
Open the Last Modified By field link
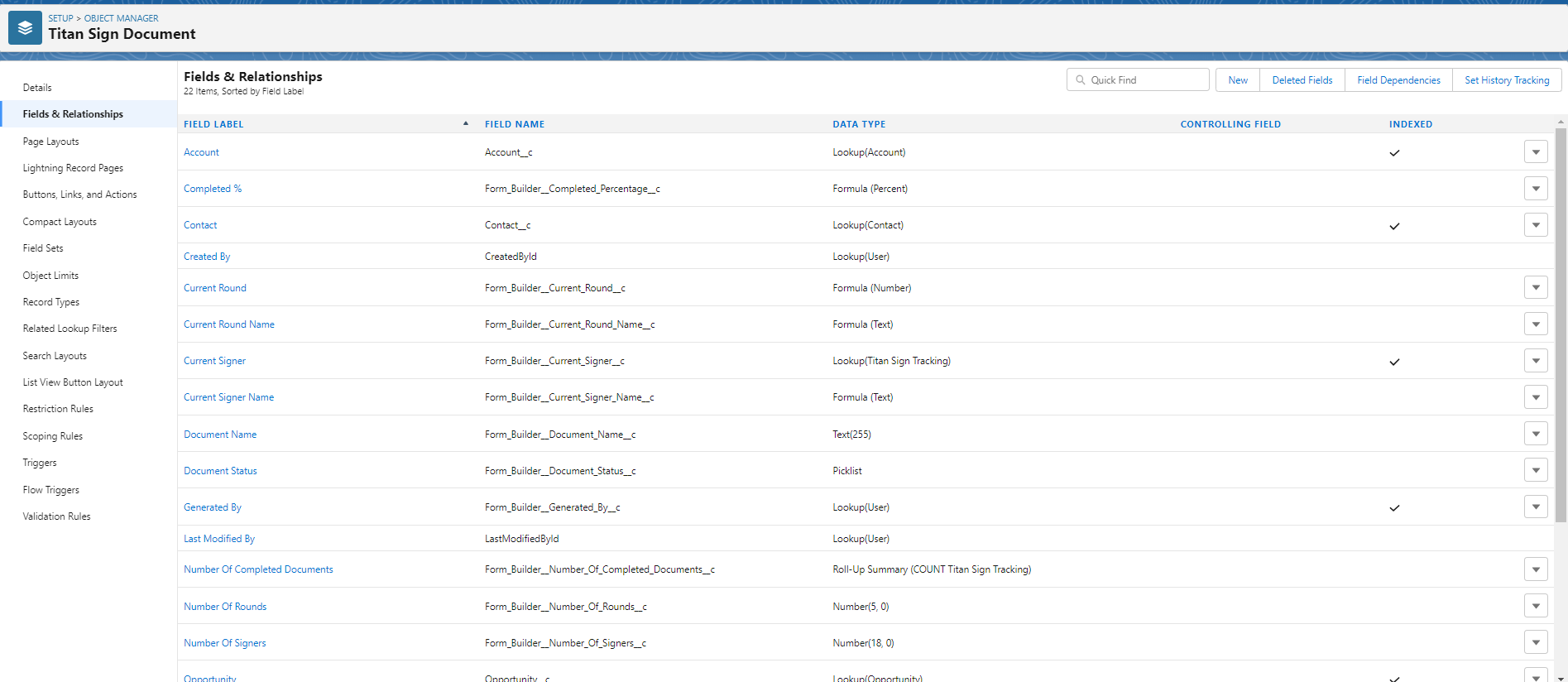(x=219, y=539)
